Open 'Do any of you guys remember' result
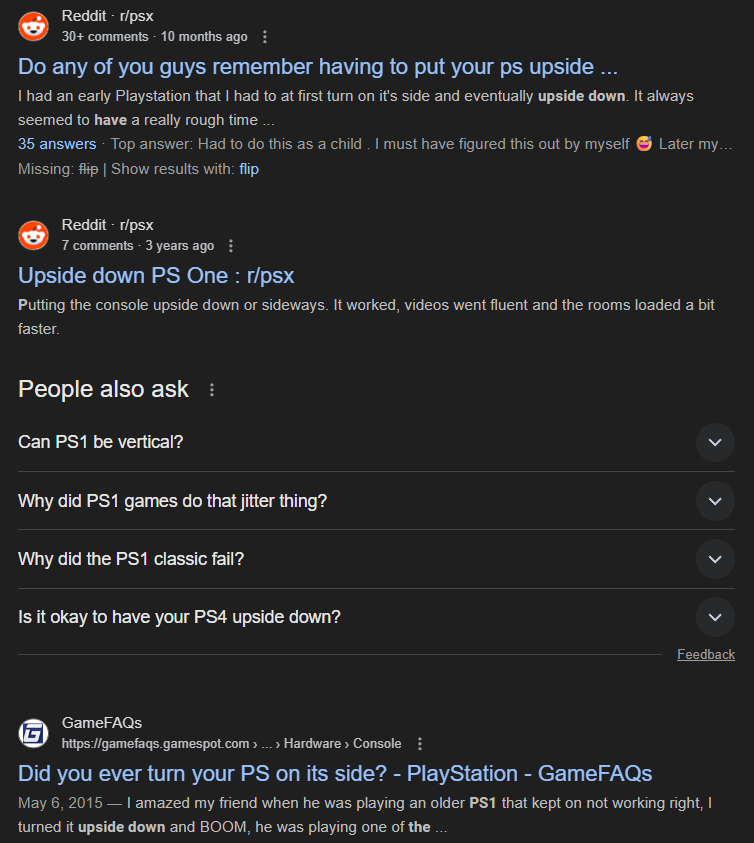 click(318, 67)
